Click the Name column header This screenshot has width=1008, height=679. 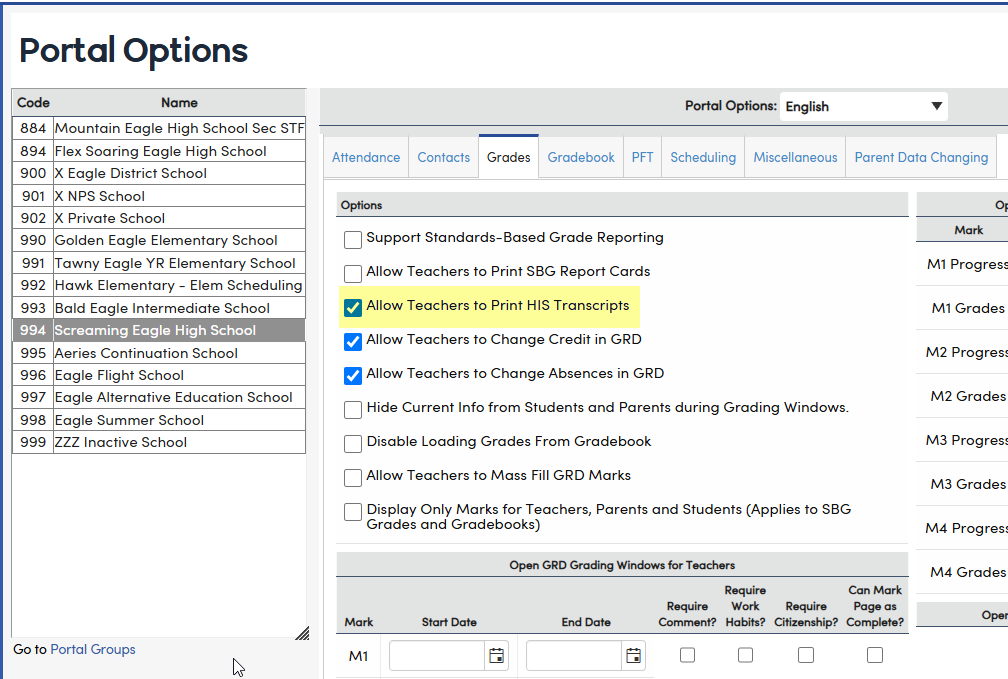179,103
